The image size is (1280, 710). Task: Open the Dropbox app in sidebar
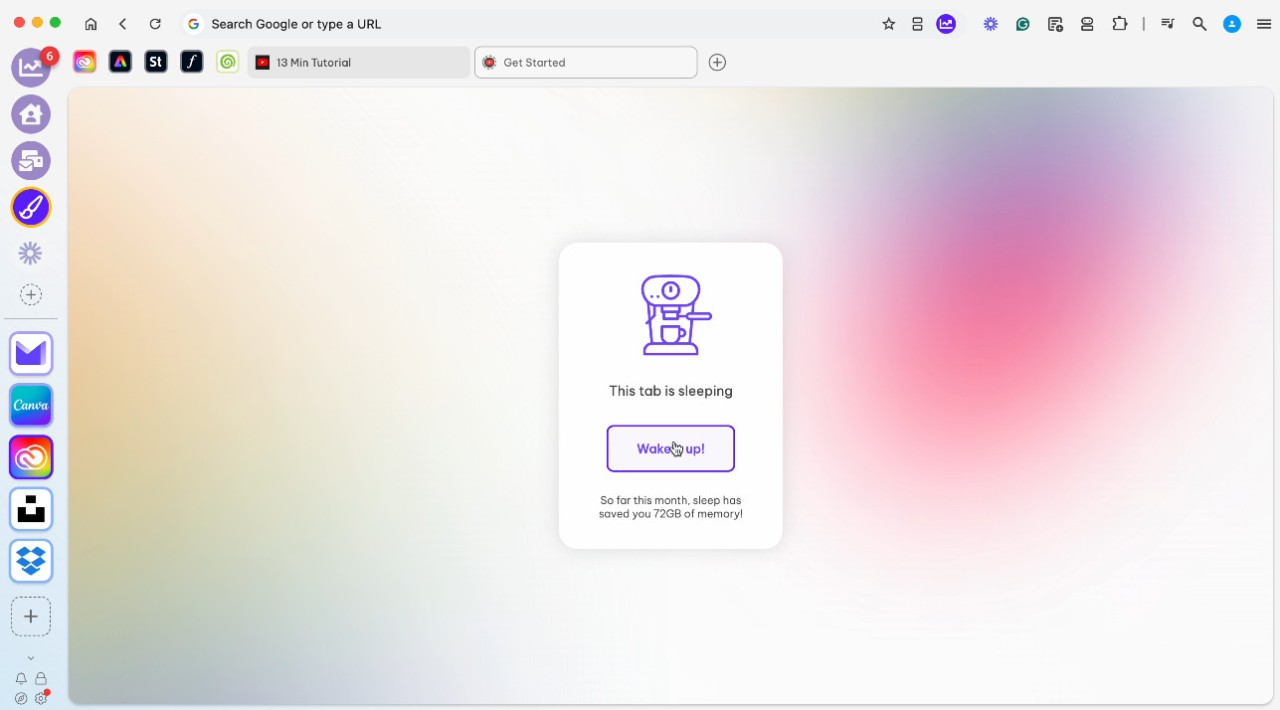click(x=31, y=561)
